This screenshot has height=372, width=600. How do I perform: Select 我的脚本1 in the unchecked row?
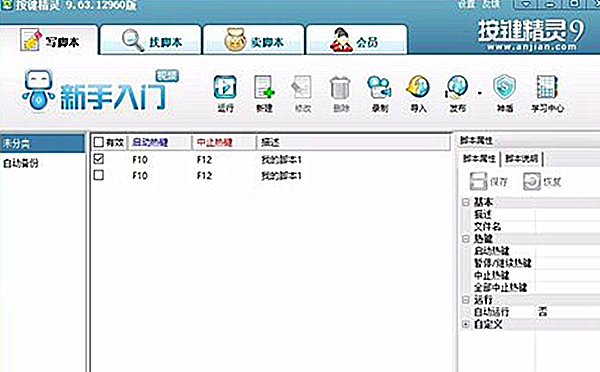point(282,176)
